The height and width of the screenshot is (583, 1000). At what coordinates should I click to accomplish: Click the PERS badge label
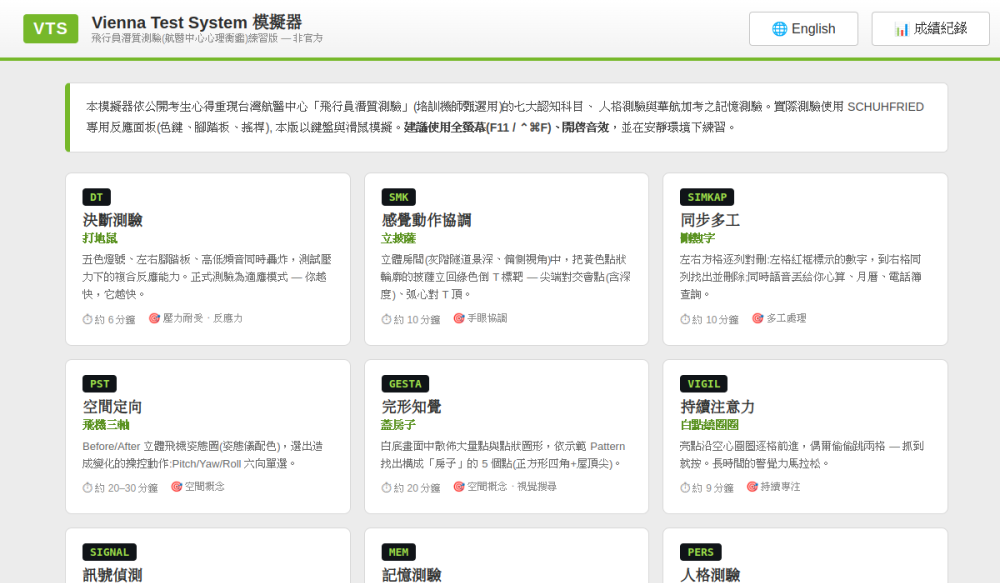coord(700,552)
